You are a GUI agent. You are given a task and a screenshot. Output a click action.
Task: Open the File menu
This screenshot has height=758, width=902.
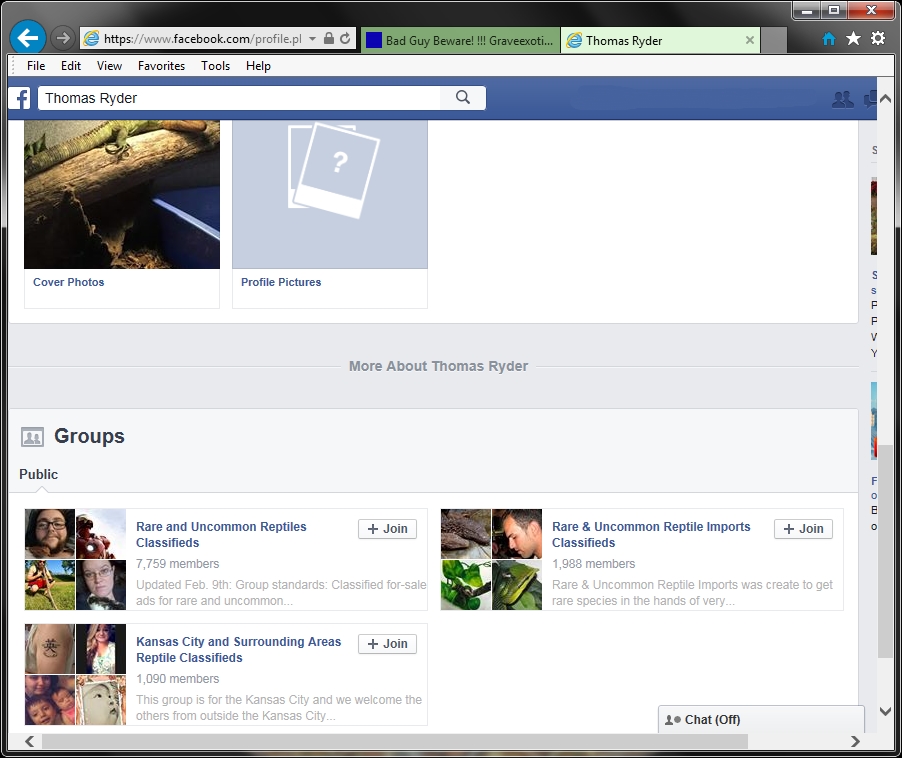point(36,66)
